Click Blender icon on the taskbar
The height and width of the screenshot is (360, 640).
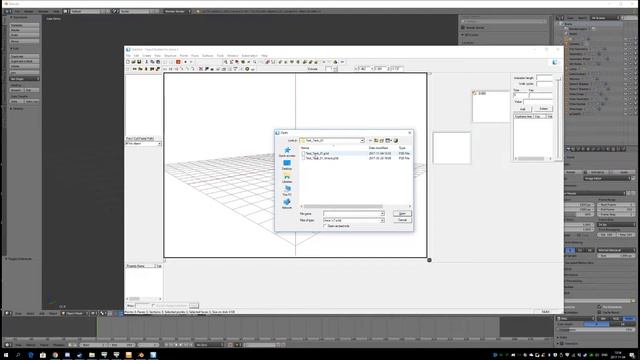141,355
